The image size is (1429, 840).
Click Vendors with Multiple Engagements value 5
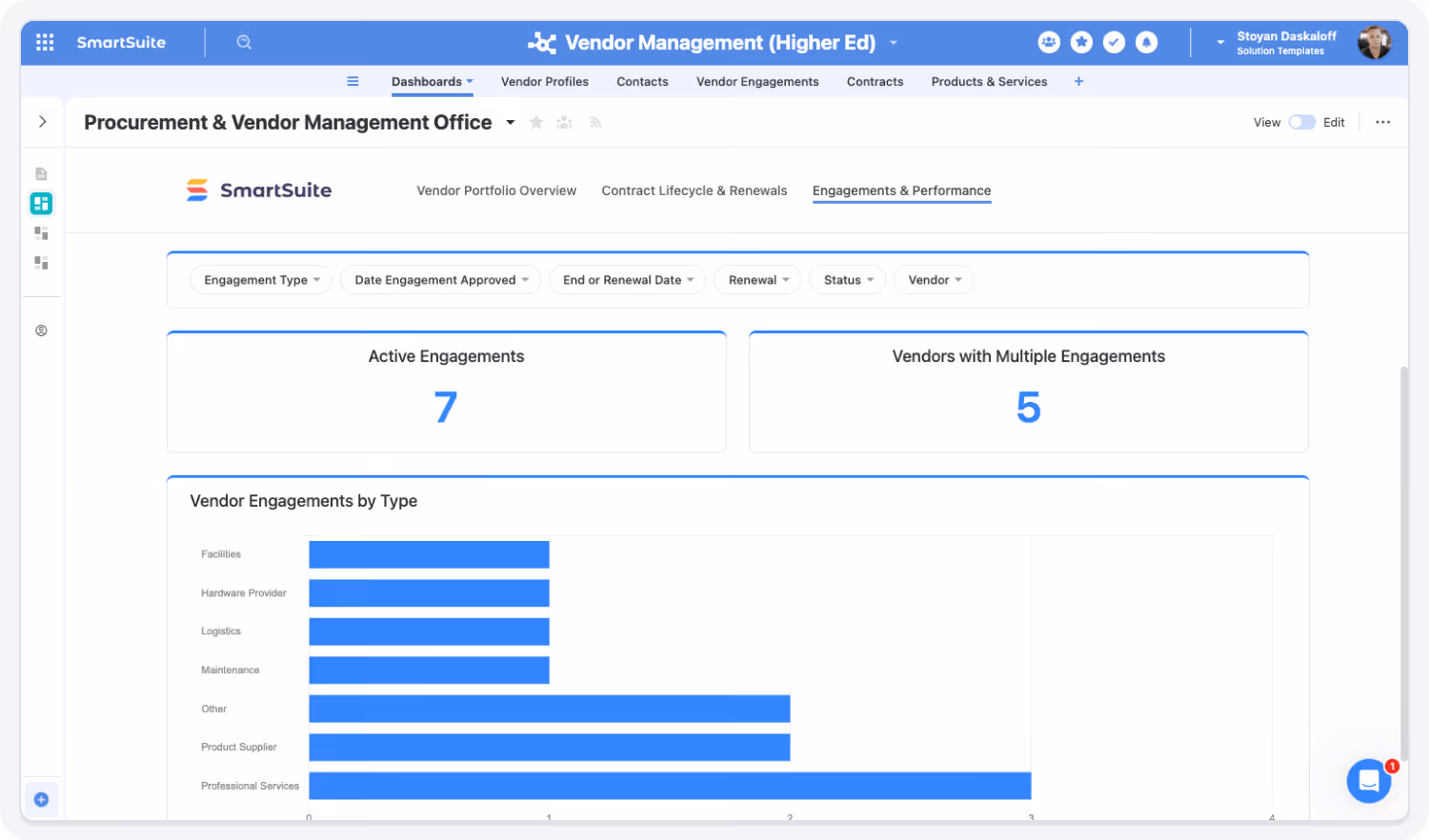coord(1028,408)
